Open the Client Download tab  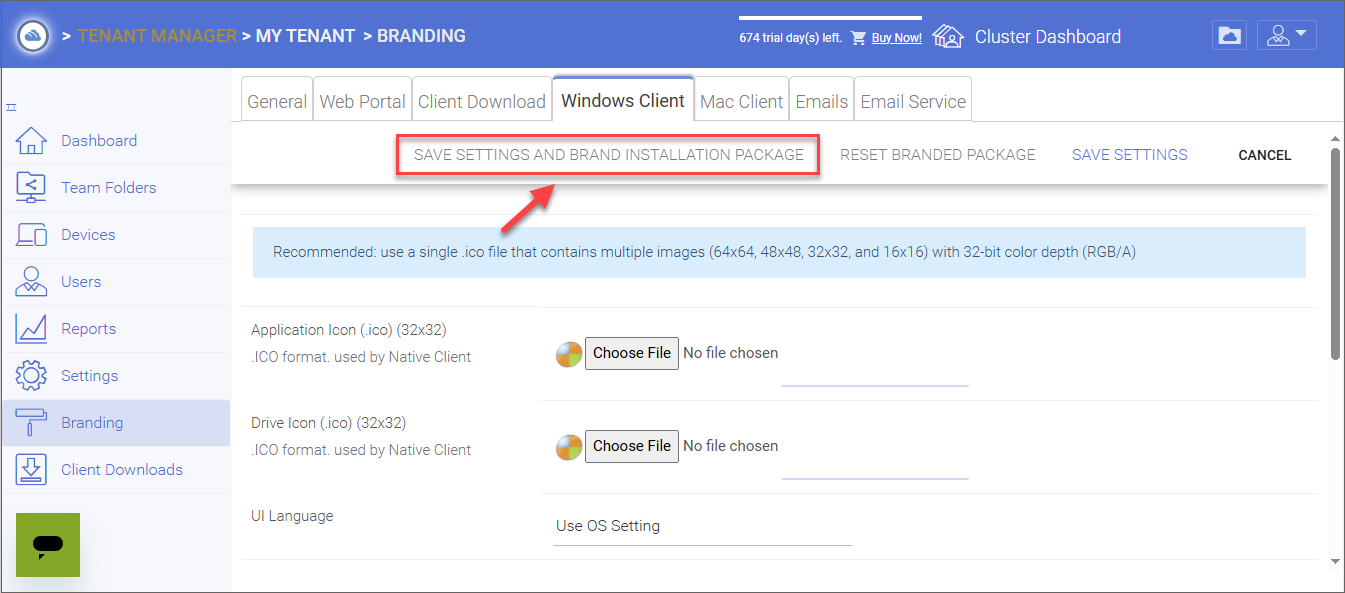tap(482, 101)
